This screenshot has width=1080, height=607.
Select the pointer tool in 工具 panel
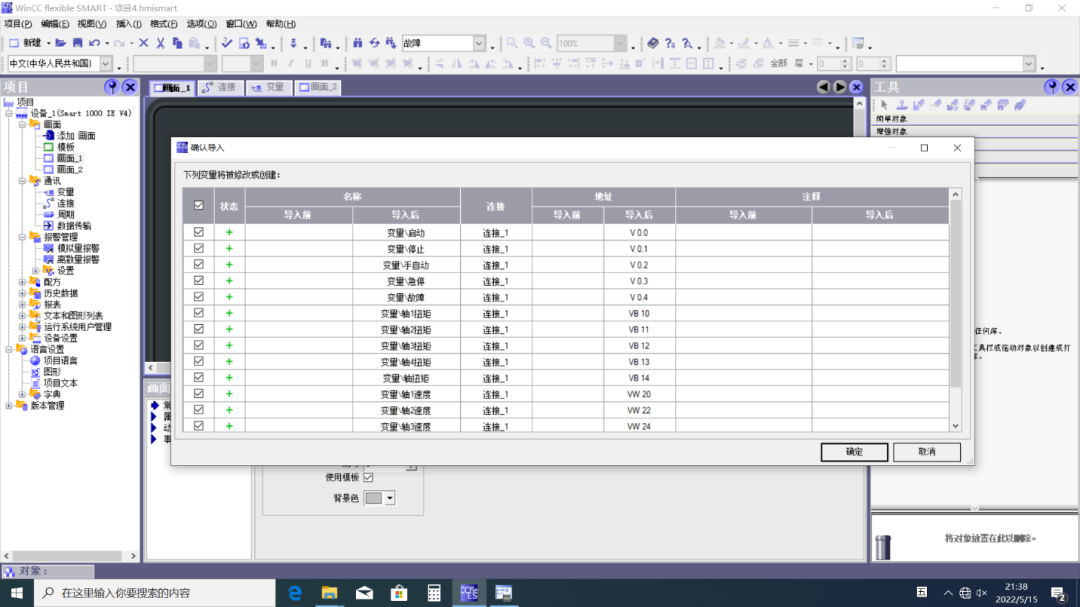coord(884,105)
